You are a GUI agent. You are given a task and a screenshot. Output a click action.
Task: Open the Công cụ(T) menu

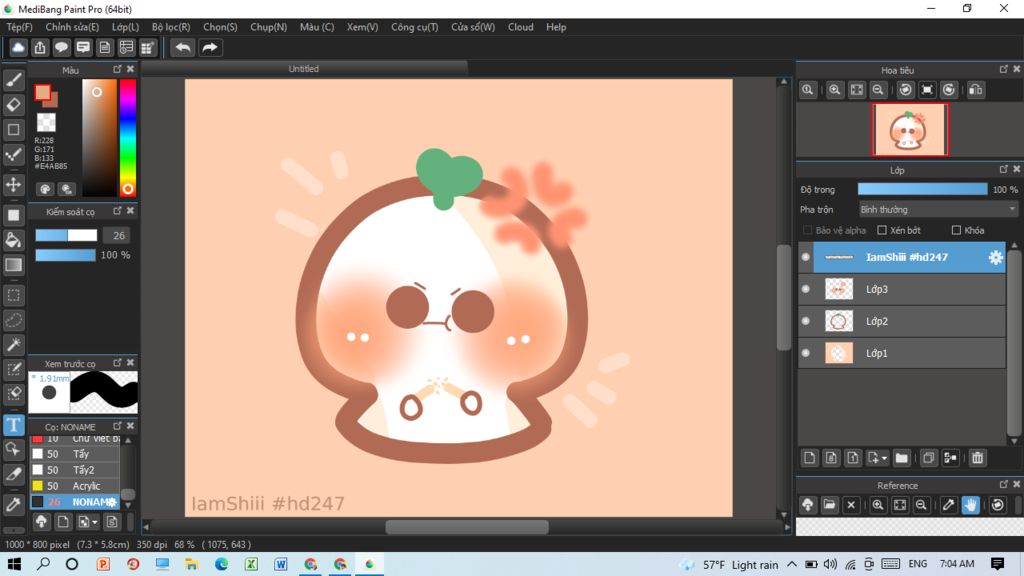414,27
